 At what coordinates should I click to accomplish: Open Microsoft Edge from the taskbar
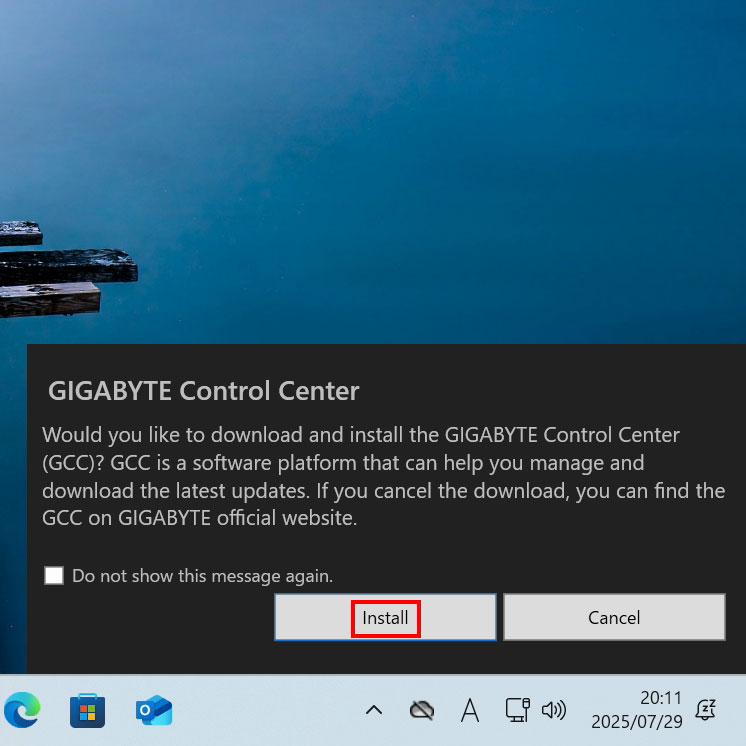22,710
